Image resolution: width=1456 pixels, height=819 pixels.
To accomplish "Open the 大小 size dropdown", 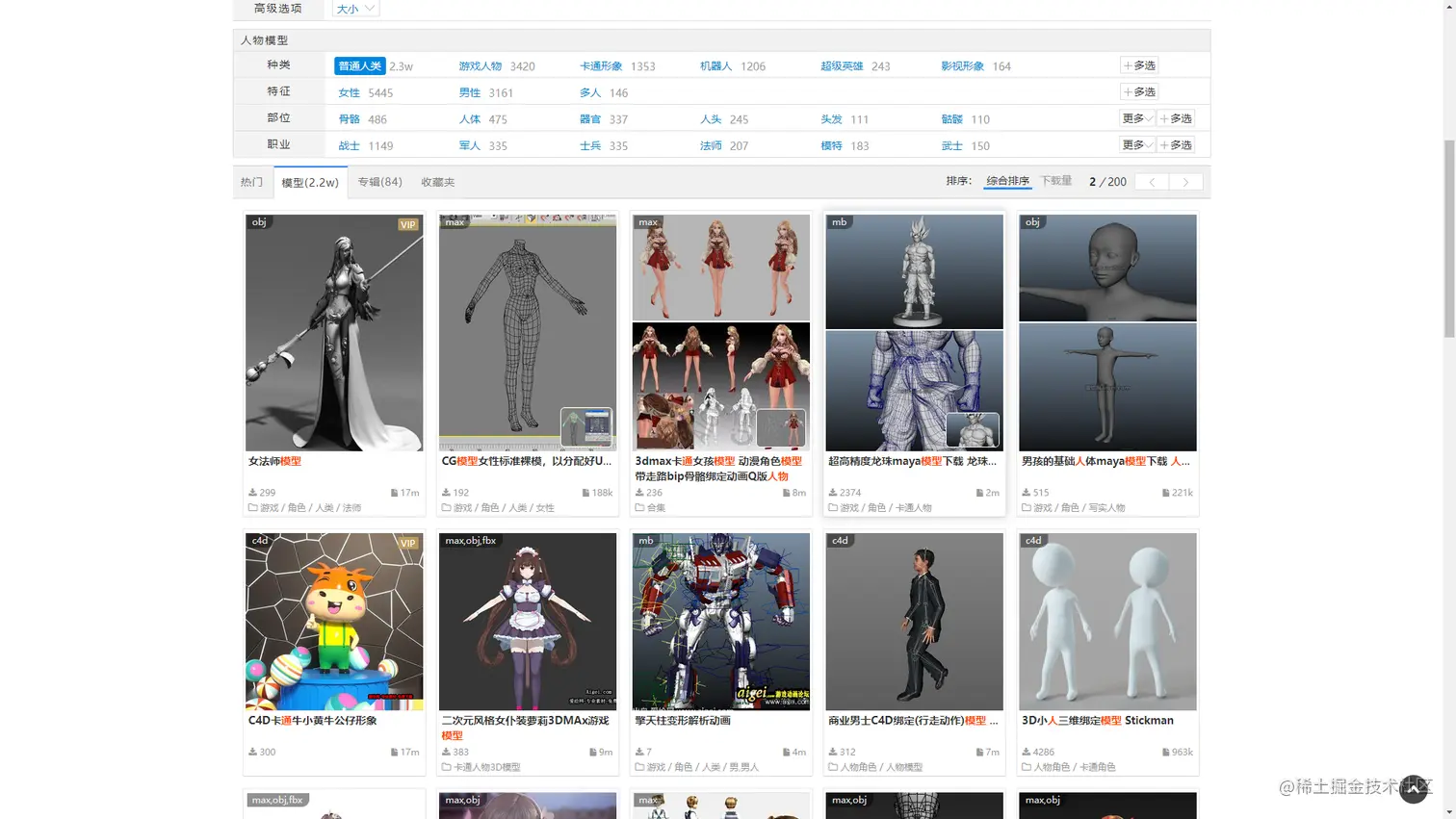I will click(x=354, y=8).
